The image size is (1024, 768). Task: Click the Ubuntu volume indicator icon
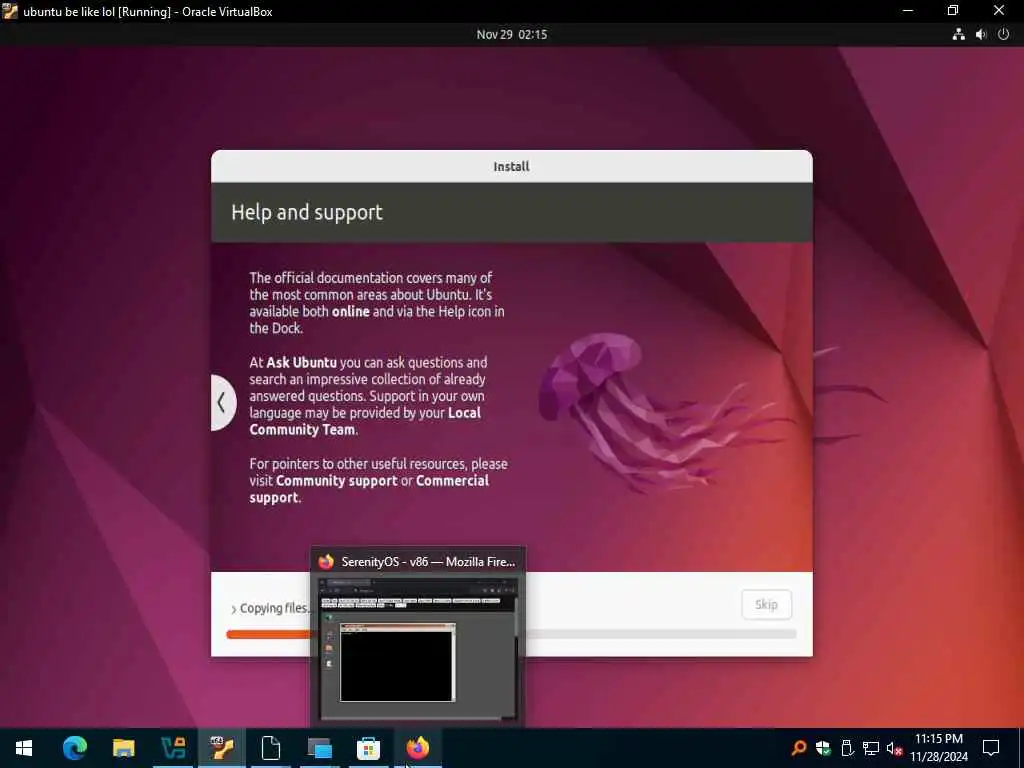pyautogui.click(x=981, y=35)
